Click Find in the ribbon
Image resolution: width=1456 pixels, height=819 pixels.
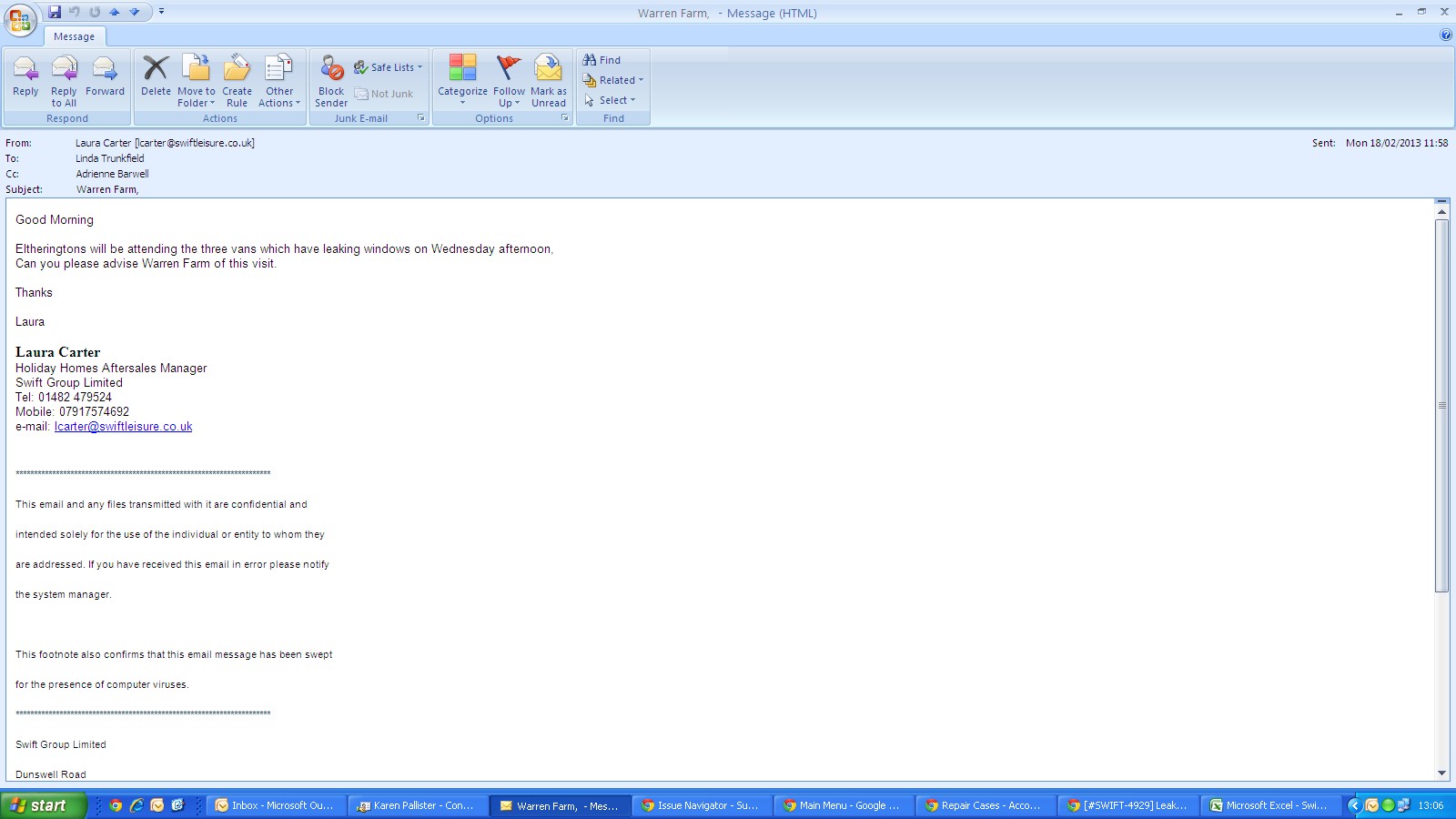pyautogui.click(x=602, y=60)
